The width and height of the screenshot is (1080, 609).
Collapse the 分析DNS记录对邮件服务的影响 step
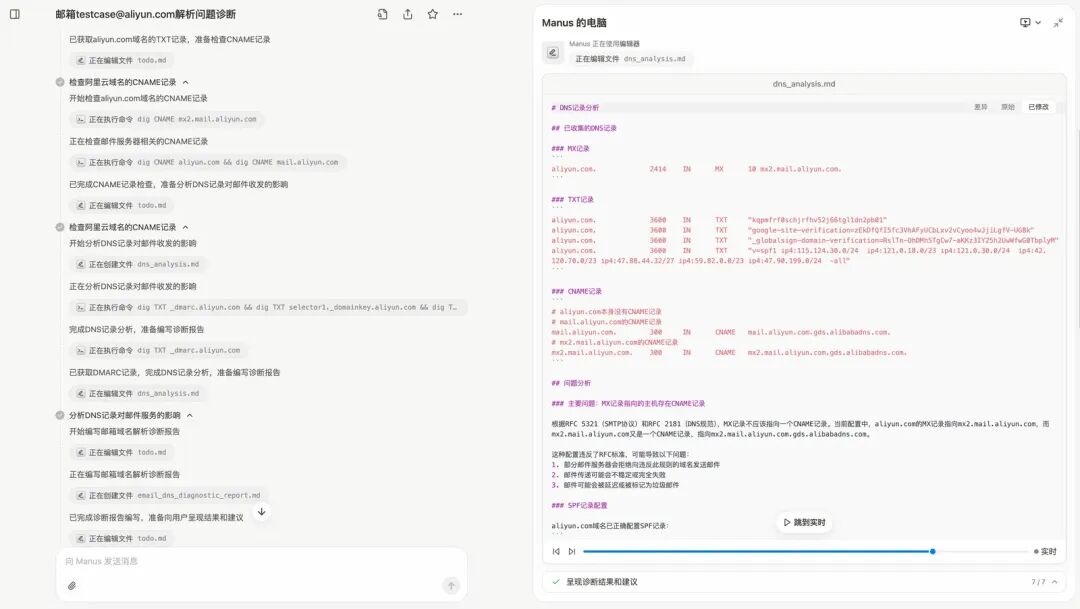[189, 415]
